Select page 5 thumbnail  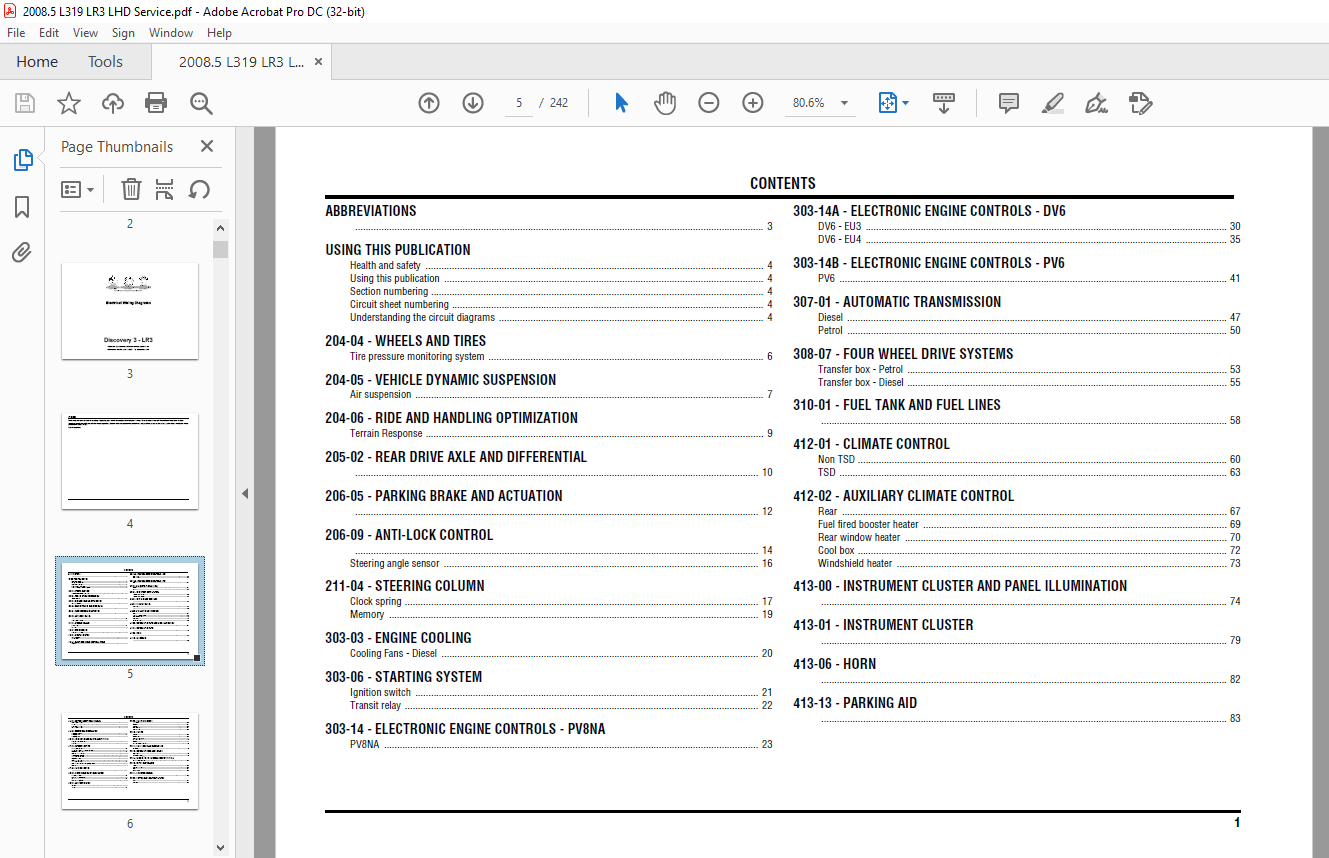click(x=130, y=611)
